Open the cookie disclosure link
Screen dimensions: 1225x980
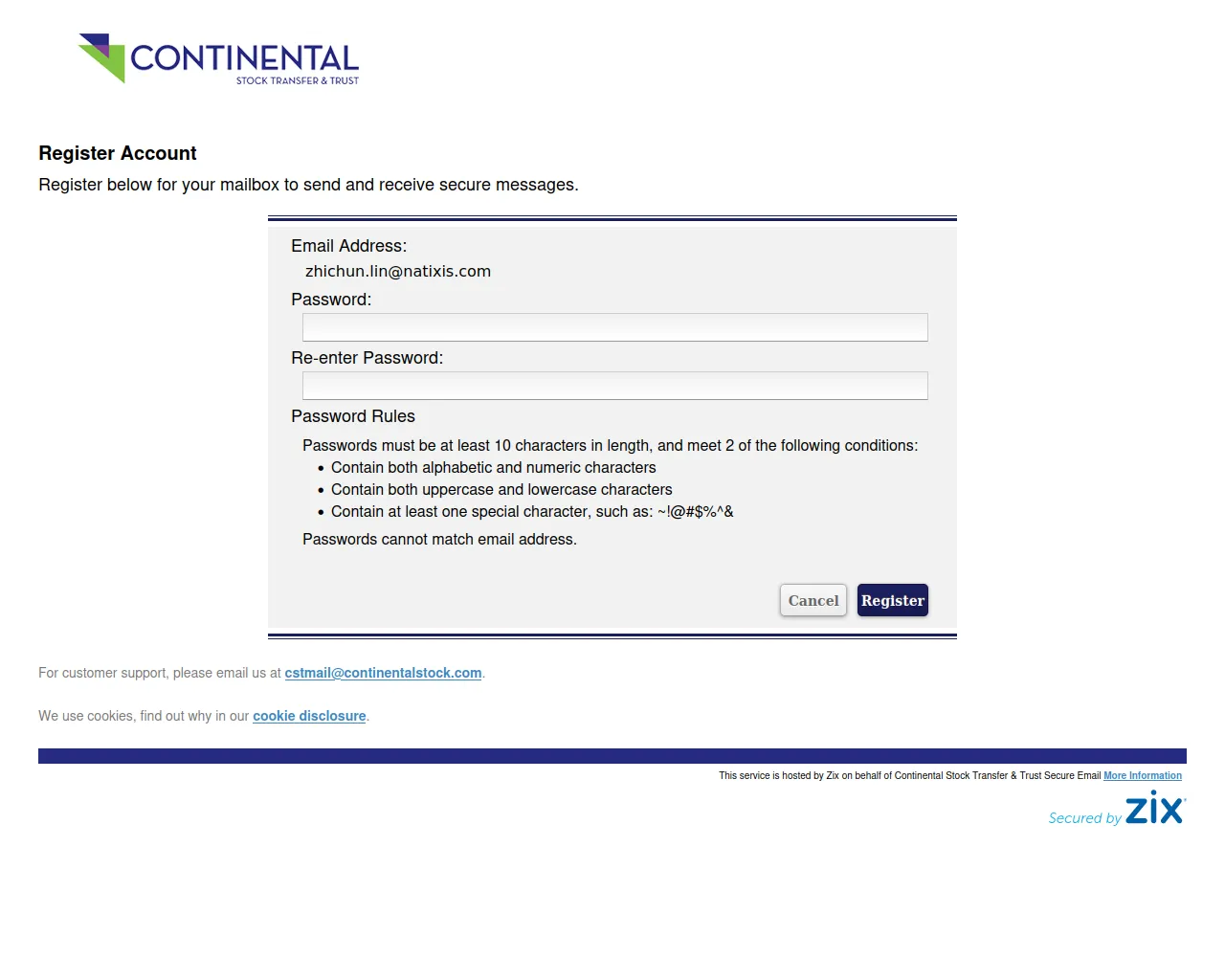point(309,716)
